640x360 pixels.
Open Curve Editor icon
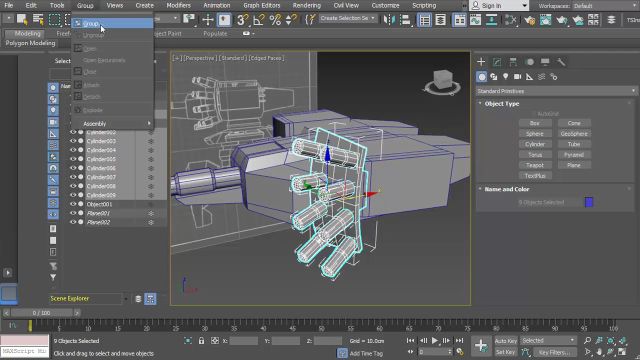[476, 19]
